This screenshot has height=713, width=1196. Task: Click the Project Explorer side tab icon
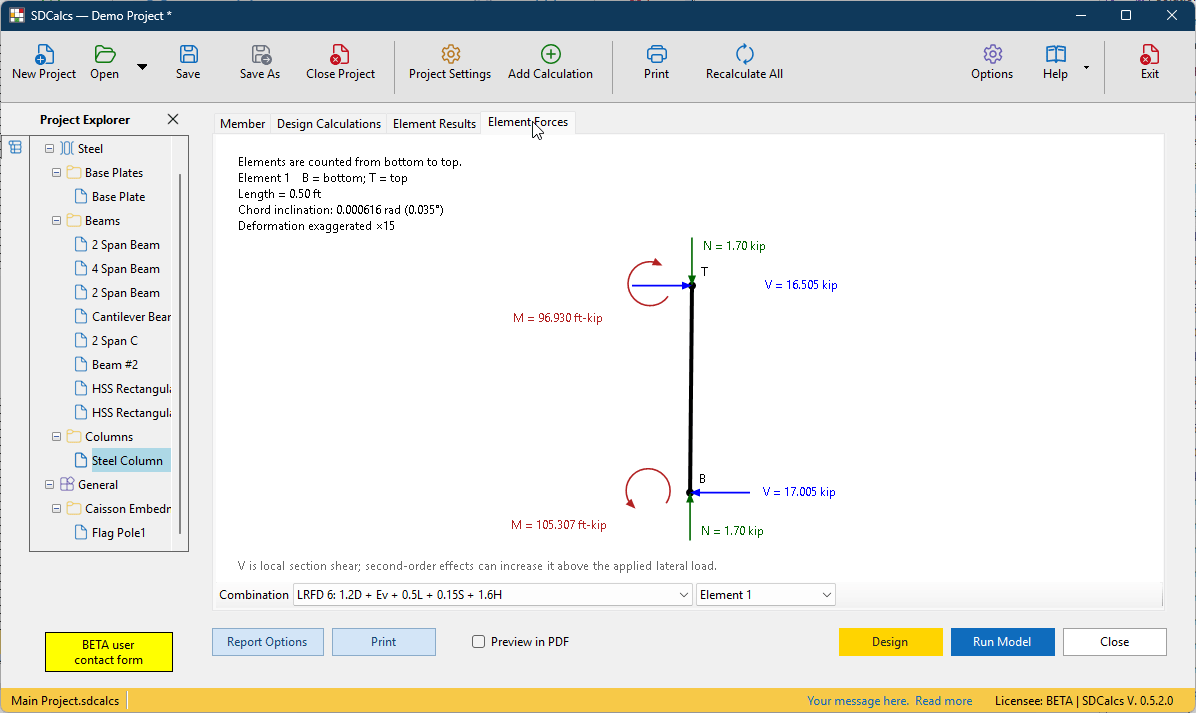pyautogui.click(x=15, y=147)
